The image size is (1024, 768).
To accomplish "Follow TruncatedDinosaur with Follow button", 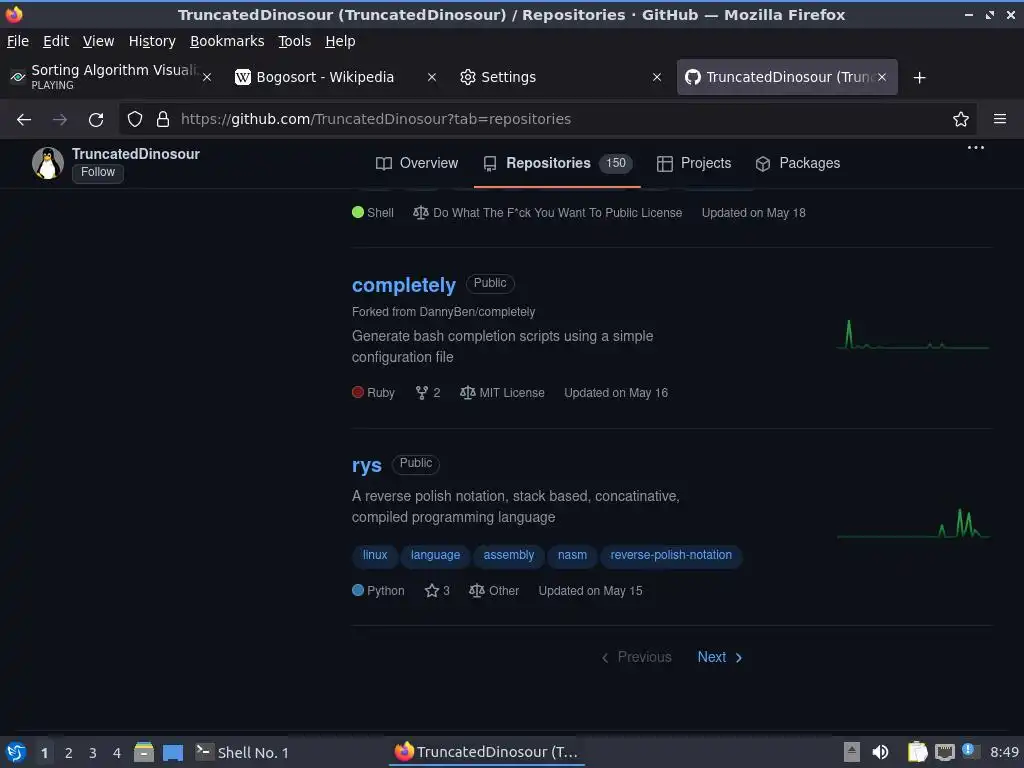I will (98, 172).
